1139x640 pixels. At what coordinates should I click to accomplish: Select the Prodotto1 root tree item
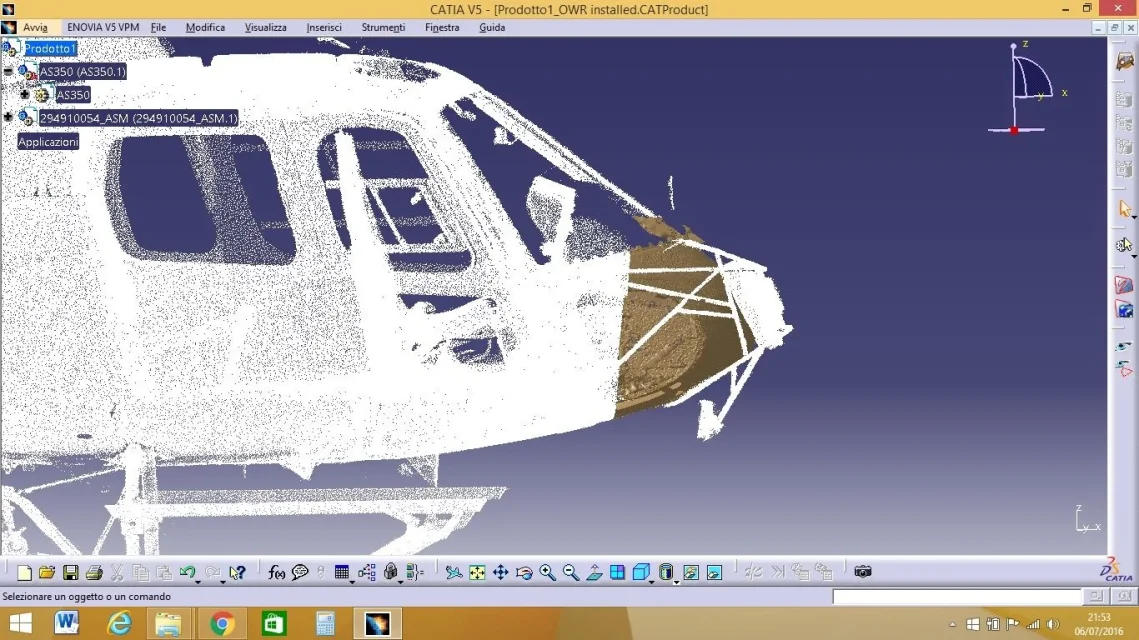[x=50, y=48]
